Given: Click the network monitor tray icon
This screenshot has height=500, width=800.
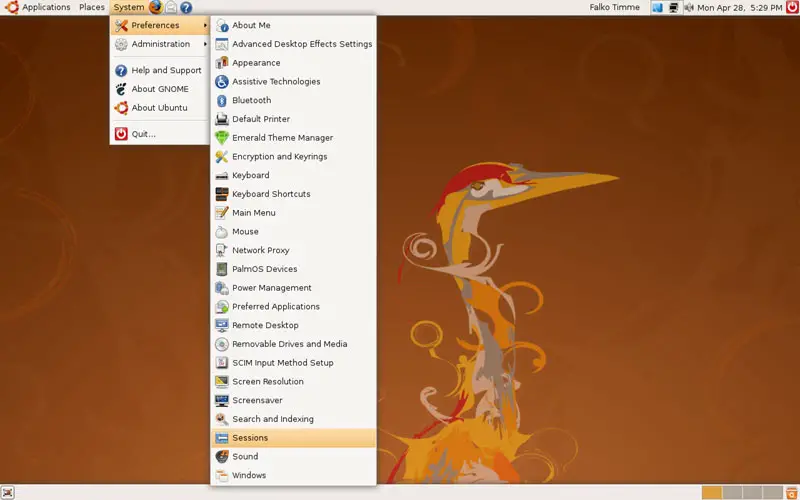Looking at the screenshot, I should click(673, 8).
